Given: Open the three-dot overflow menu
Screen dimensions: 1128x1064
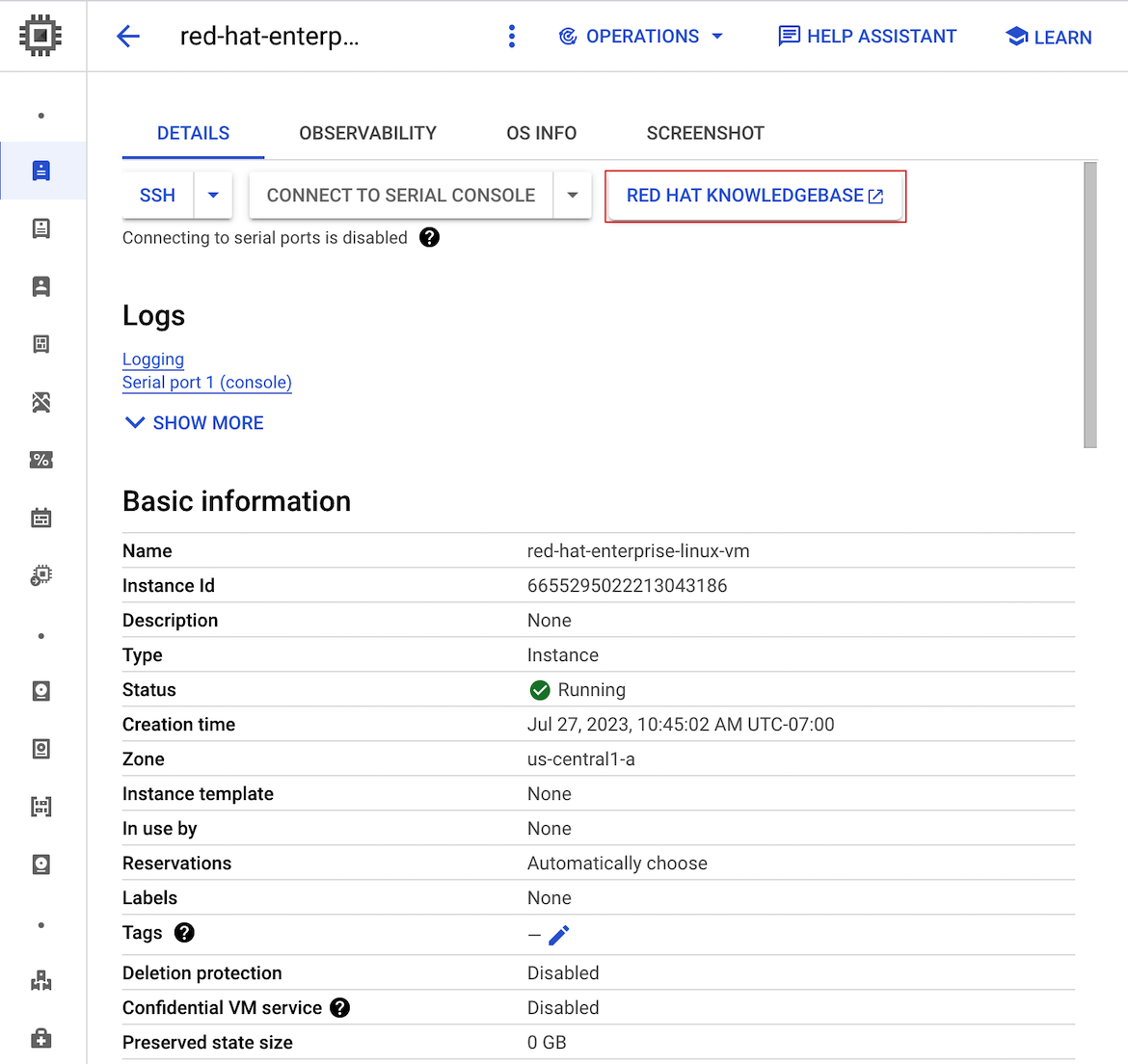Looking at the screenshot, I should [512, 36].
